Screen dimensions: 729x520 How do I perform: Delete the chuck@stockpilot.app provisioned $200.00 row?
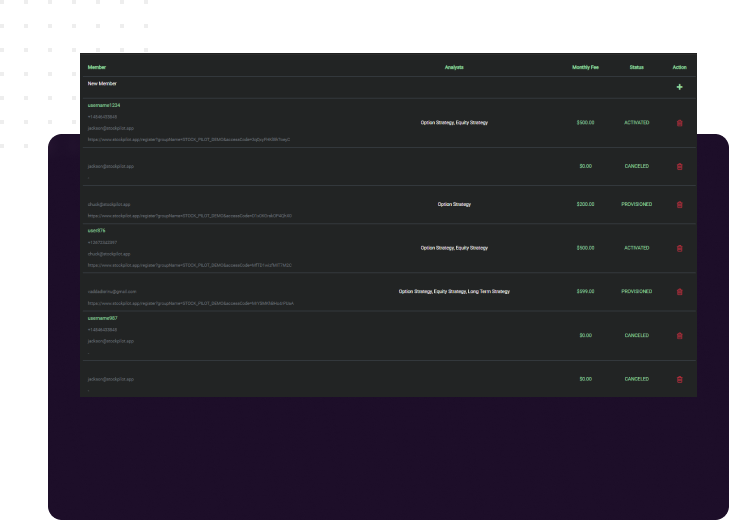pyautogui.click(x=680, y=204)
